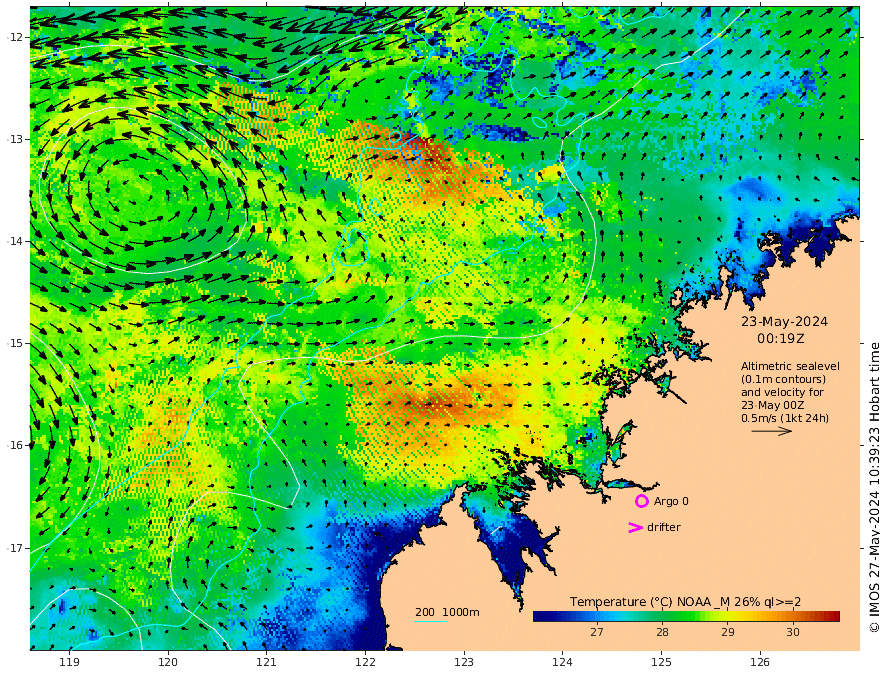The width and height of the screenshot is (880, 680).
Task: Click latitude label -15 on left axis
Action: coord(15,343)
